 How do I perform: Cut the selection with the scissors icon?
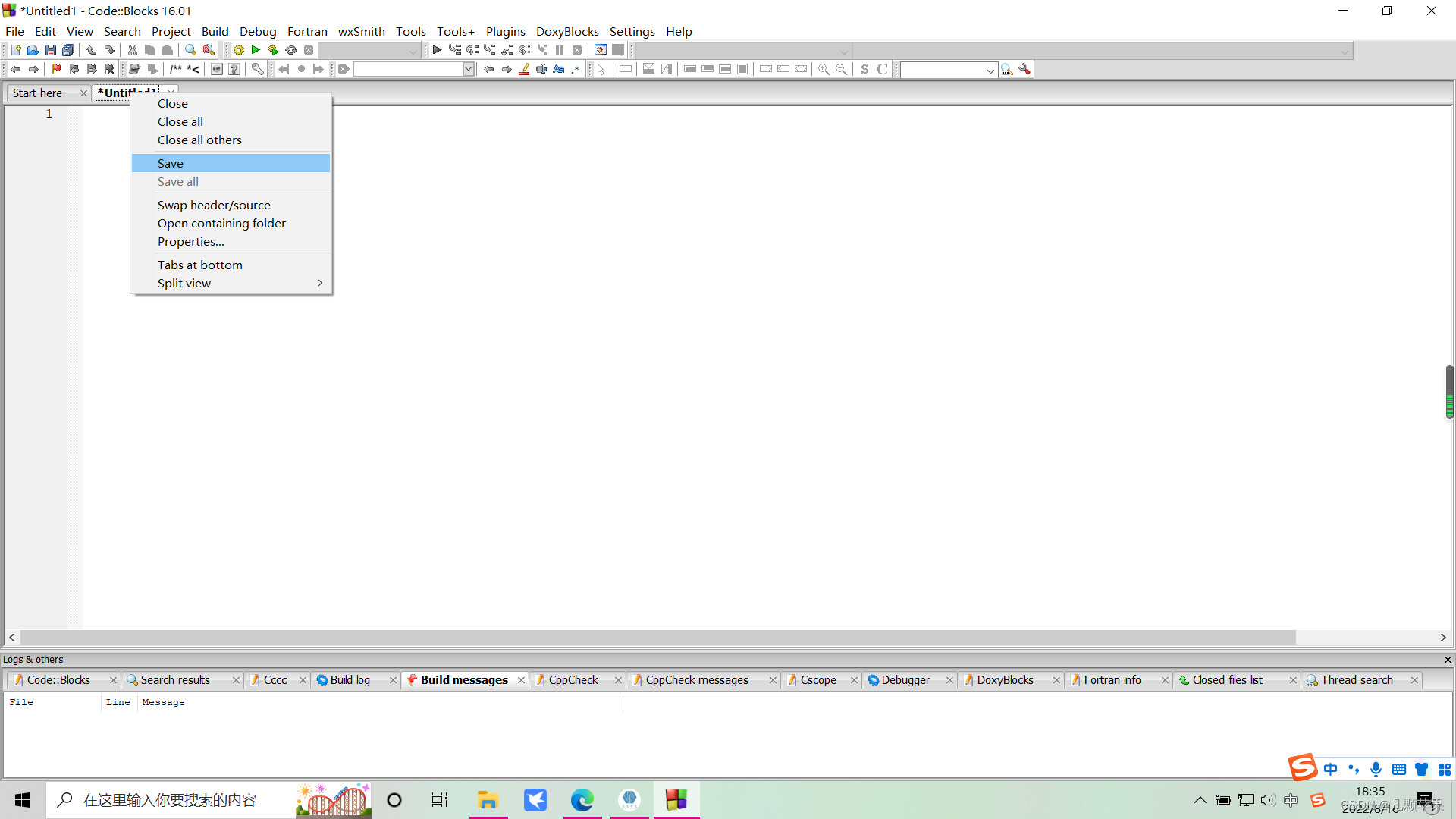pos(133,50)
